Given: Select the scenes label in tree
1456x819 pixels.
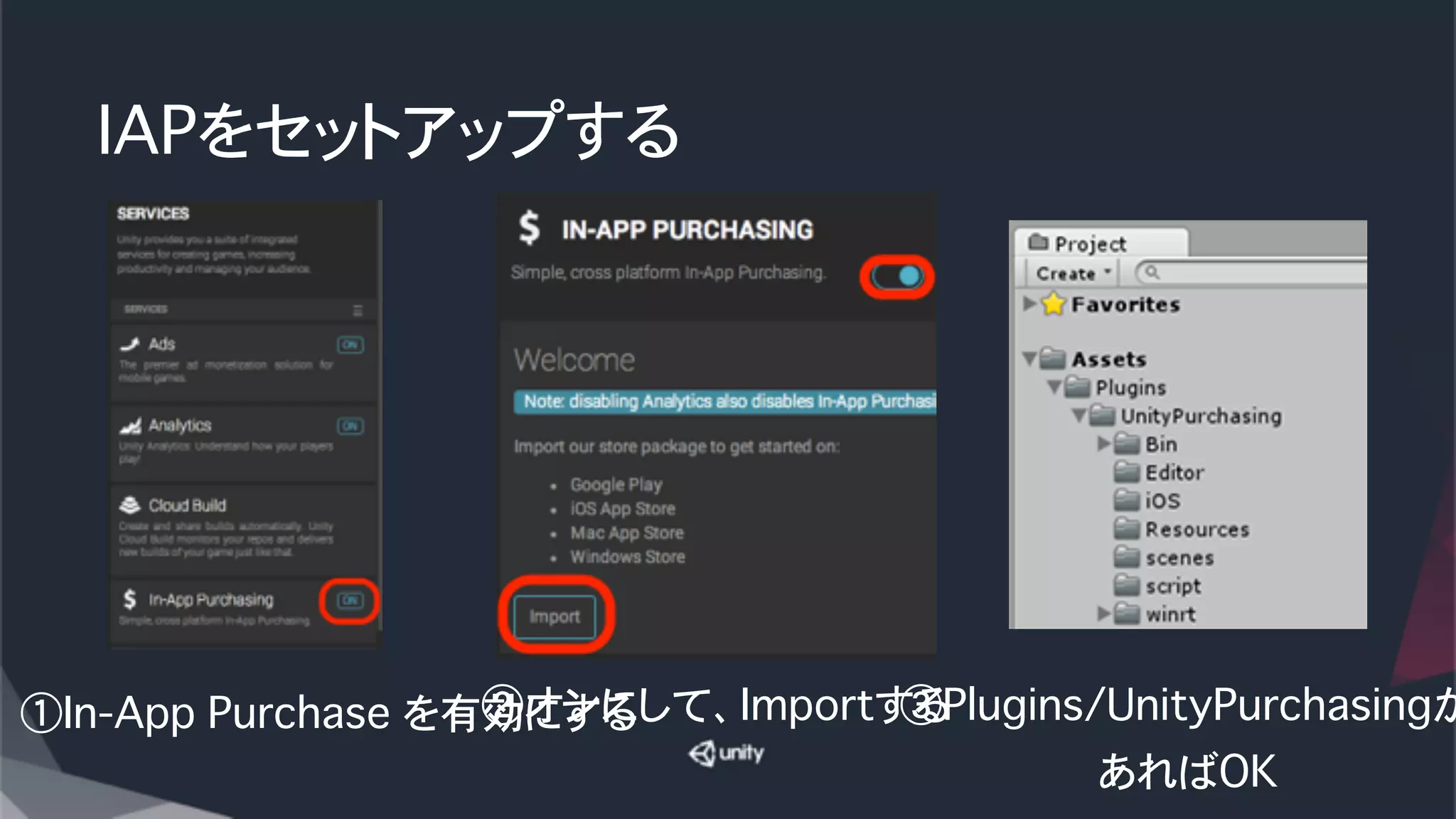Looking at the screenshot, I should pyautogui.click(x=1180, y=558).
